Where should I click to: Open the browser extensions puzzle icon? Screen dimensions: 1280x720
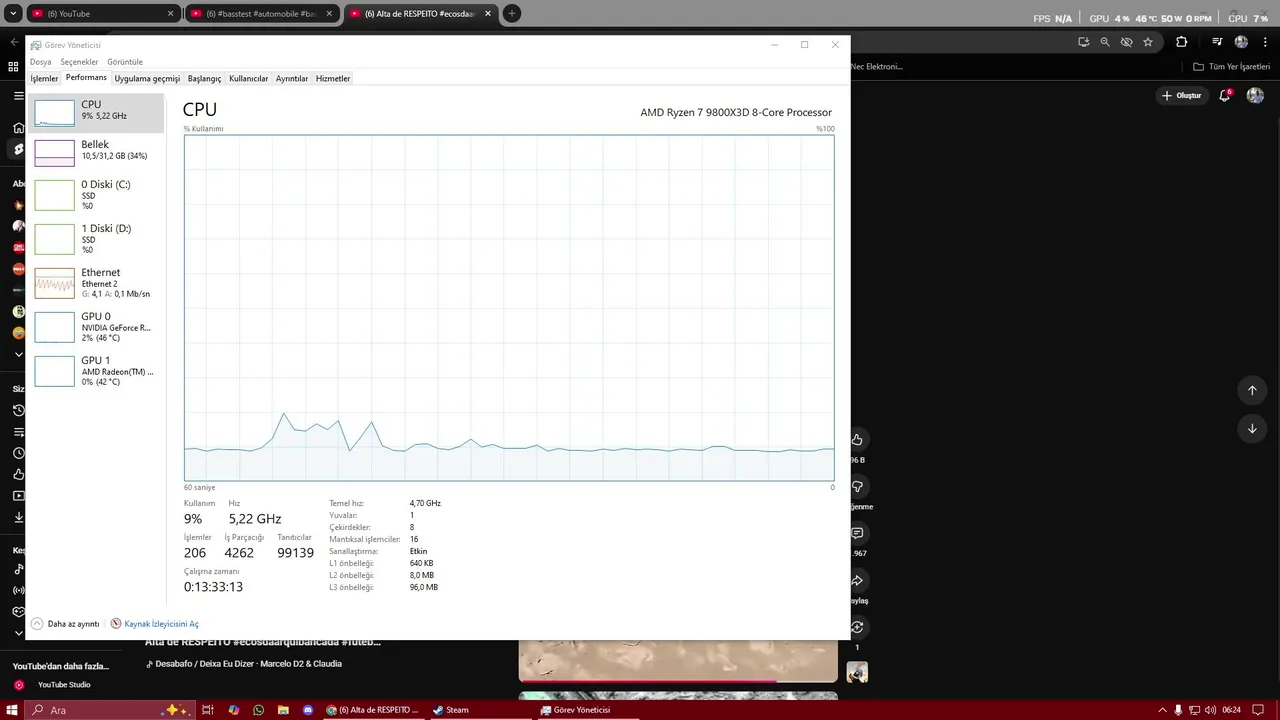[1182, 42]
